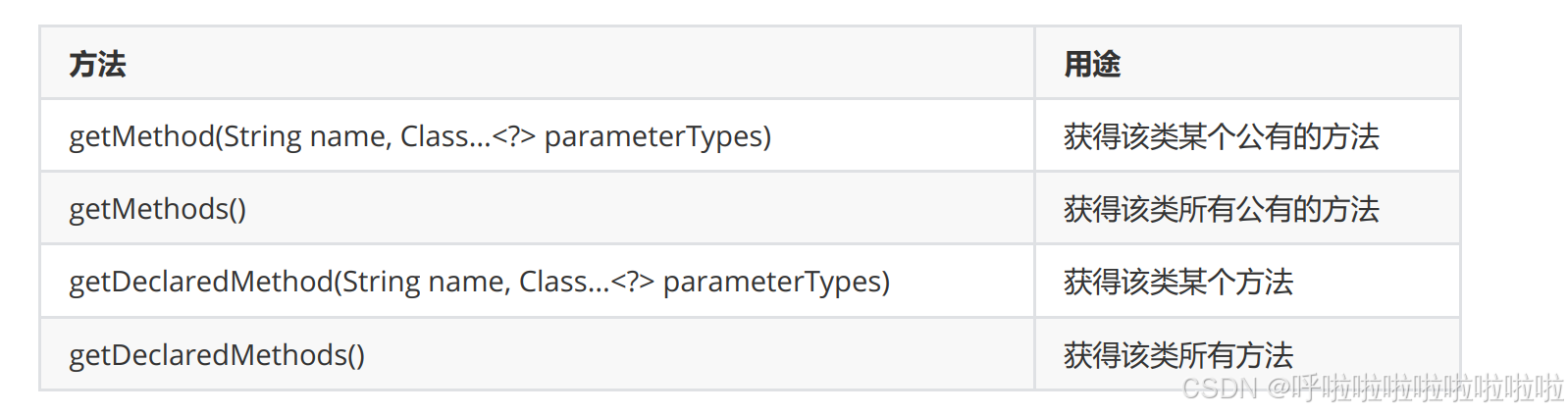Click the "@呼啦啦啦啦啦啦啦啦" author watermark
This screenshot has height=415, width=1568.
pyautogui.click(x=1415, y=389)
